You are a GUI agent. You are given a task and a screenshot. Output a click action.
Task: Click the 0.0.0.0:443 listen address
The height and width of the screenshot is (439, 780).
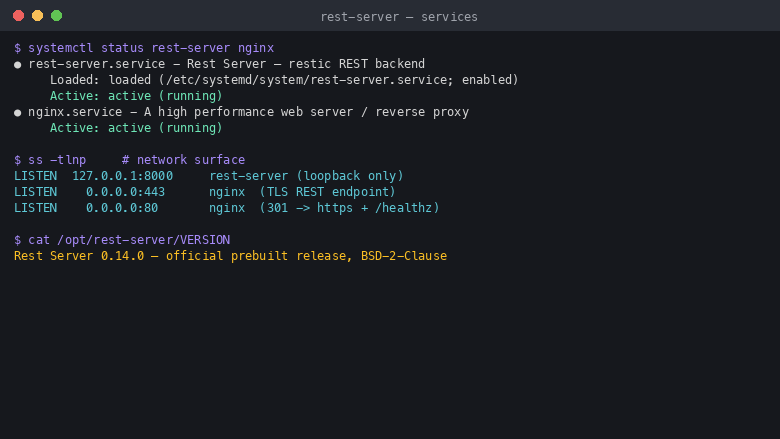click(x=125, y=192)
